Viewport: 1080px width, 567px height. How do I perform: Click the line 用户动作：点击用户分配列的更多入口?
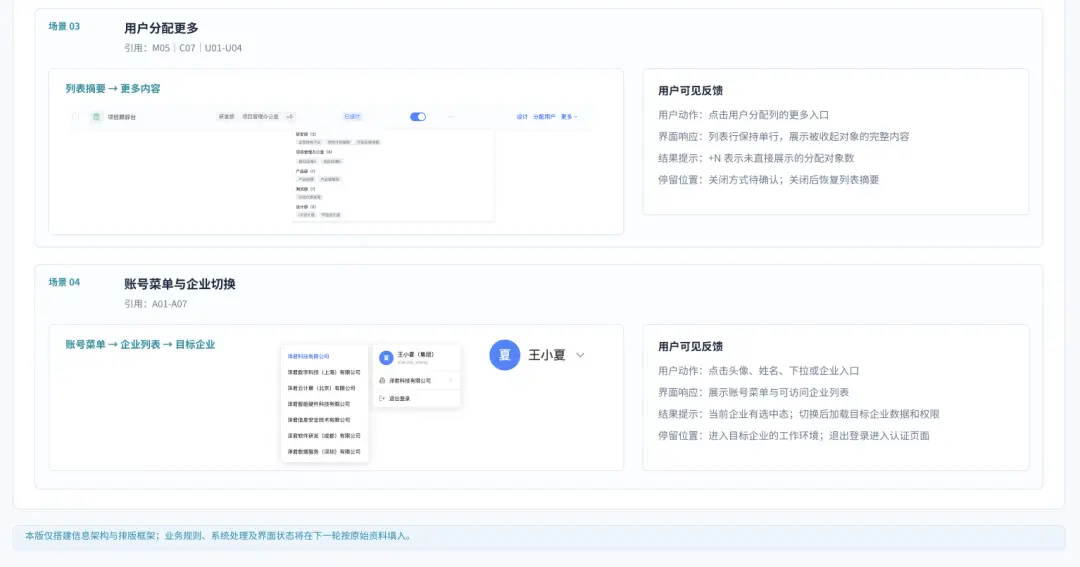(743, 115)
